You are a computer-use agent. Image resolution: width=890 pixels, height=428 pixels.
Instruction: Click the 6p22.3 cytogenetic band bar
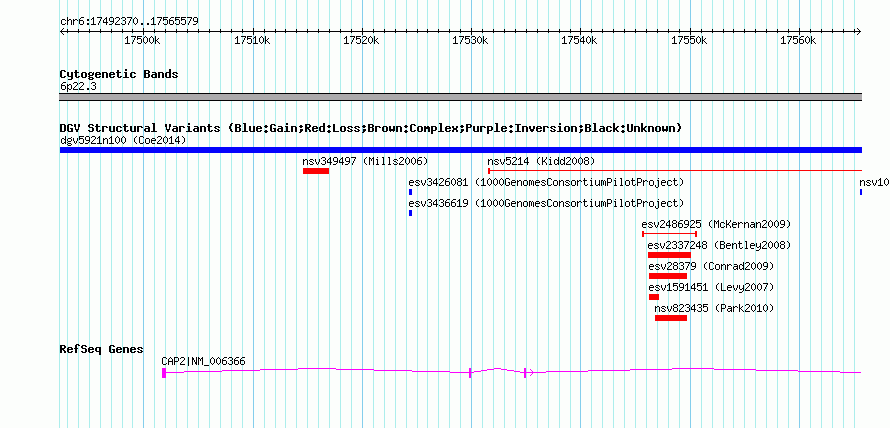point(461,97)
